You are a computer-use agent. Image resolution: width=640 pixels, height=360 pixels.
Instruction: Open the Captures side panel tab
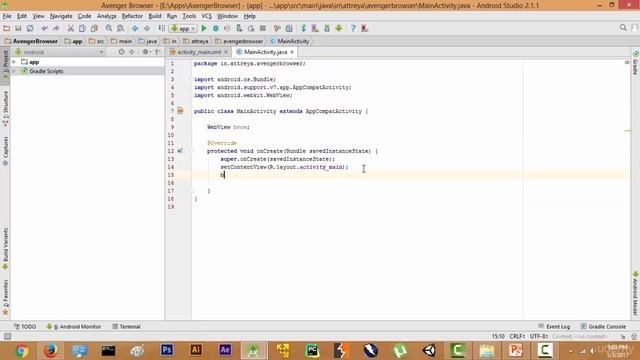click(5, 151)
